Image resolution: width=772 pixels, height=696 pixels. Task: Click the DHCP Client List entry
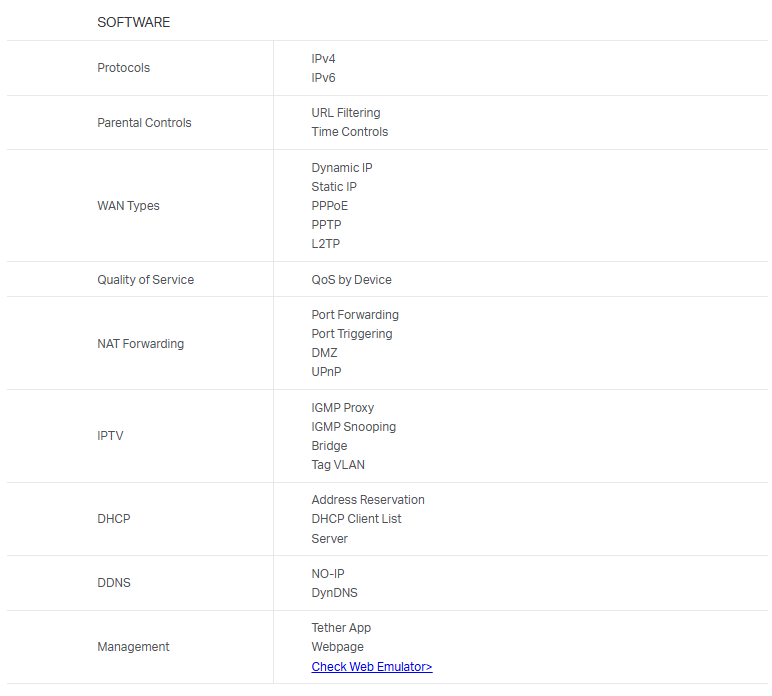[356, 519]
